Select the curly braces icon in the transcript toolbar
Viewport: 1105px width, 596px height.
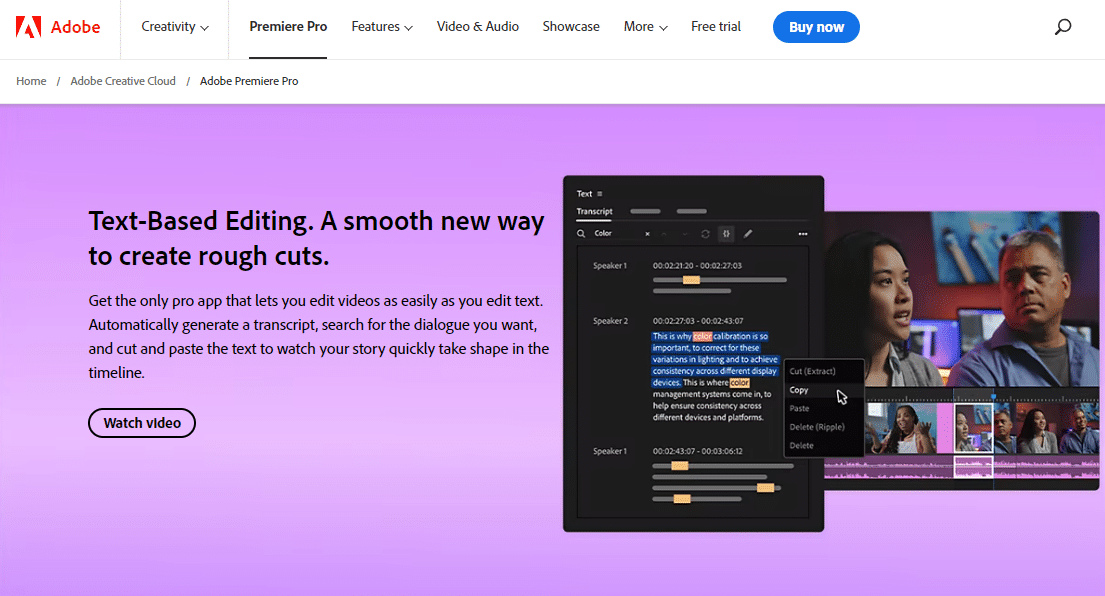coord(726,234)
